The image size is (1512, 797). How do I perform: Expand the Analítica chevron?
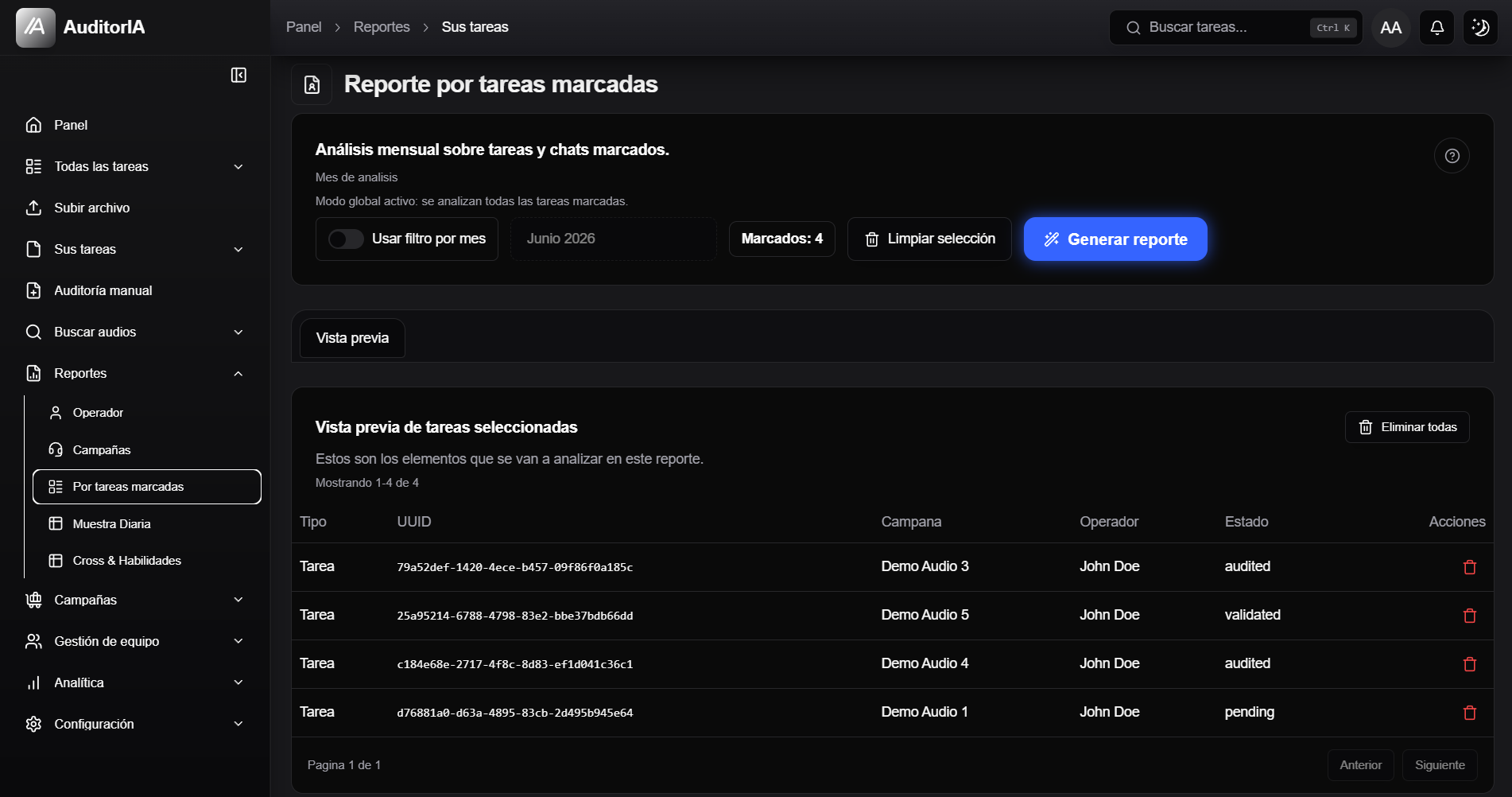point(238,682)
